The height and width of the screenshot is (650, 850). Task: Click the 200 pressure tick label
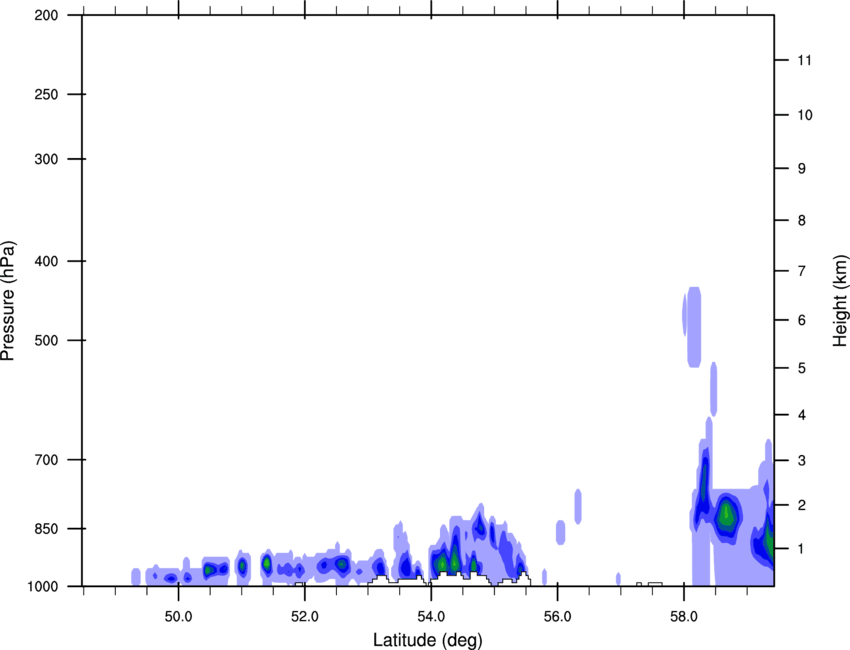[47, 15]
